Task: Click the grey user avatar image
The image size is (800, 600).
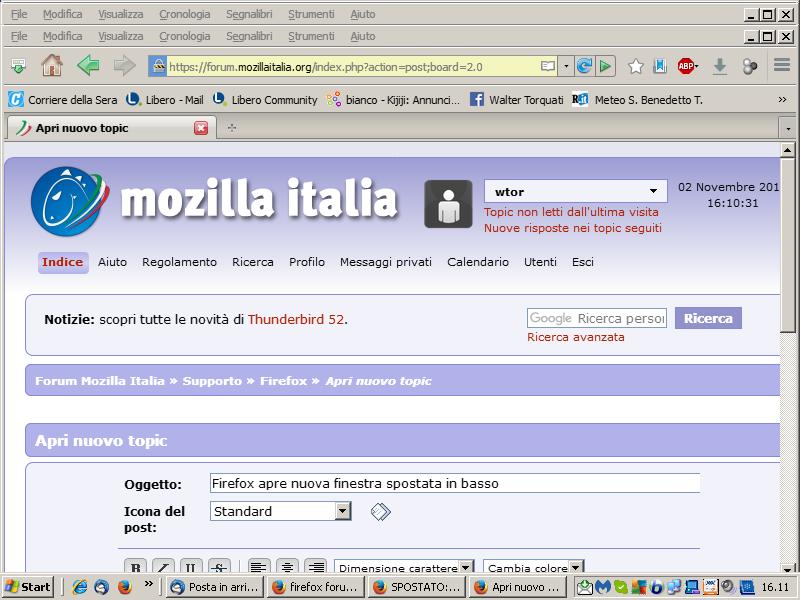Action: 448,204
